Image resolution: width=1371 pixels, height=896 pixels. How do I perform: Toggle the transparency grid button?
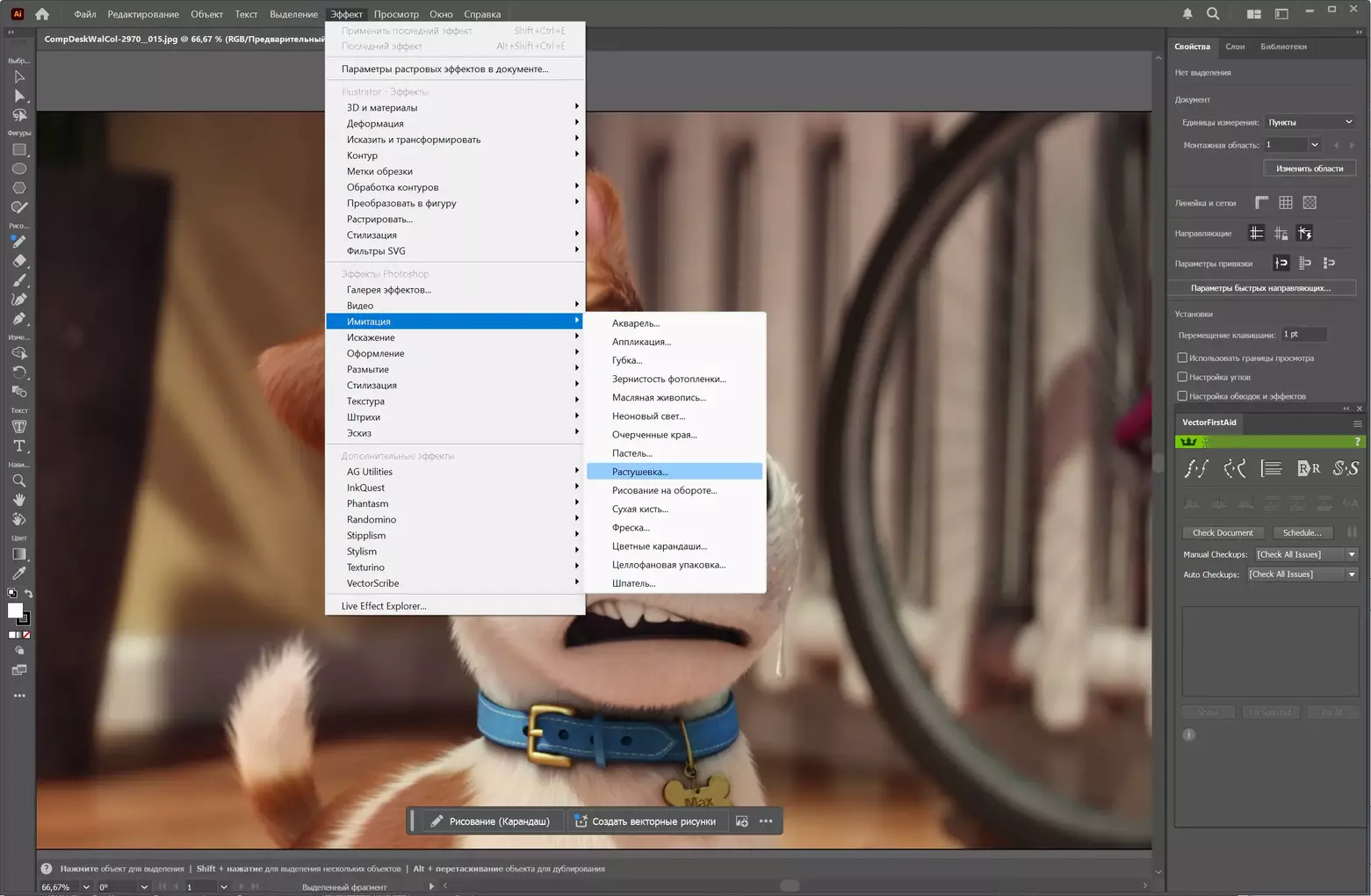pyautogui.click(x=1310, y=203)
